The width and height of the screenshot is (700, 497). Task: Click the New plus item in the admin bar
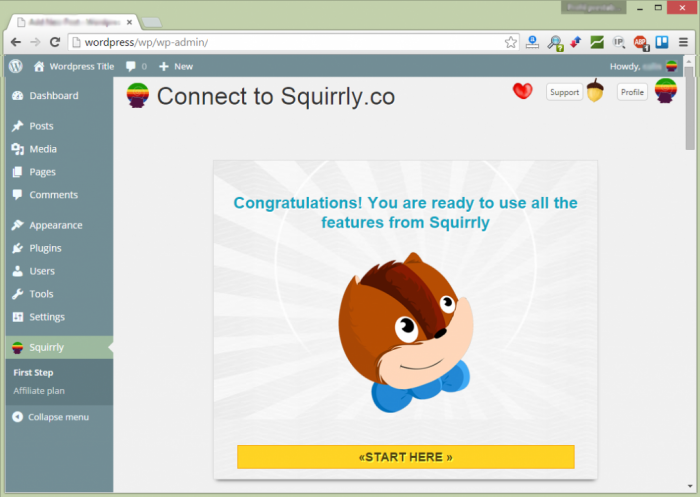tap(176, 66)
